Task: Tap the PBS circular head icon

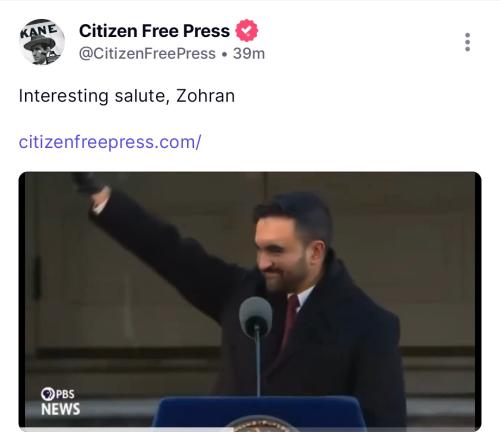Action: point(48,394)
